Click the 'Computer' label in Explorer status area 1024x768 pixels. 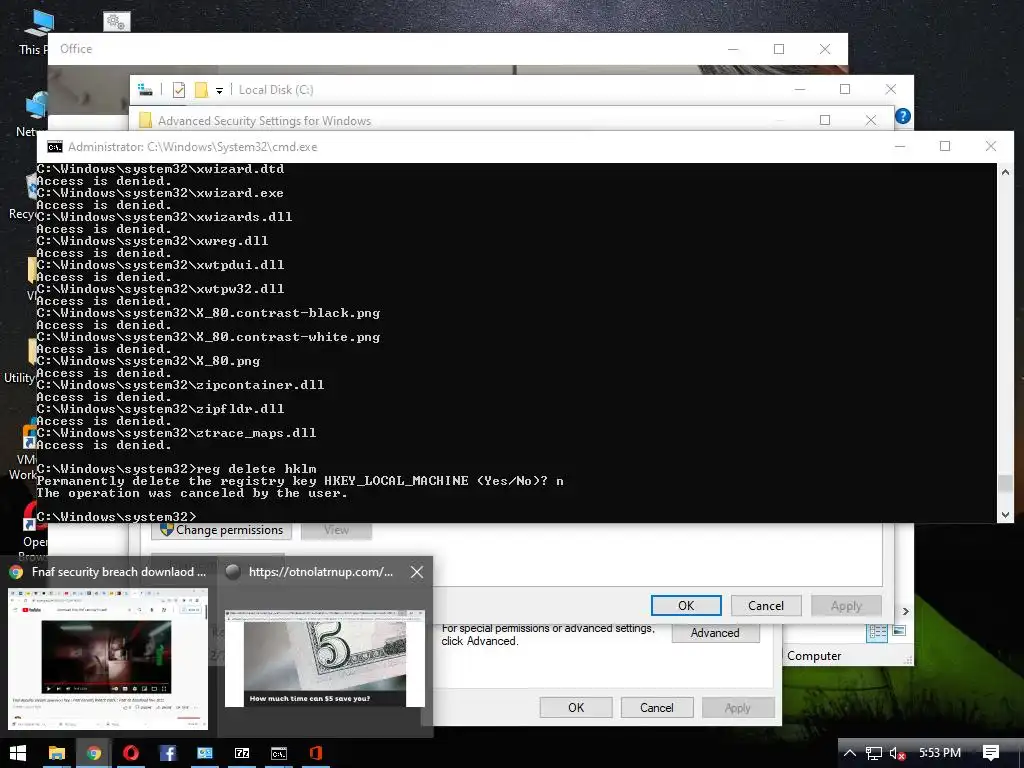[x=814, y=656]
